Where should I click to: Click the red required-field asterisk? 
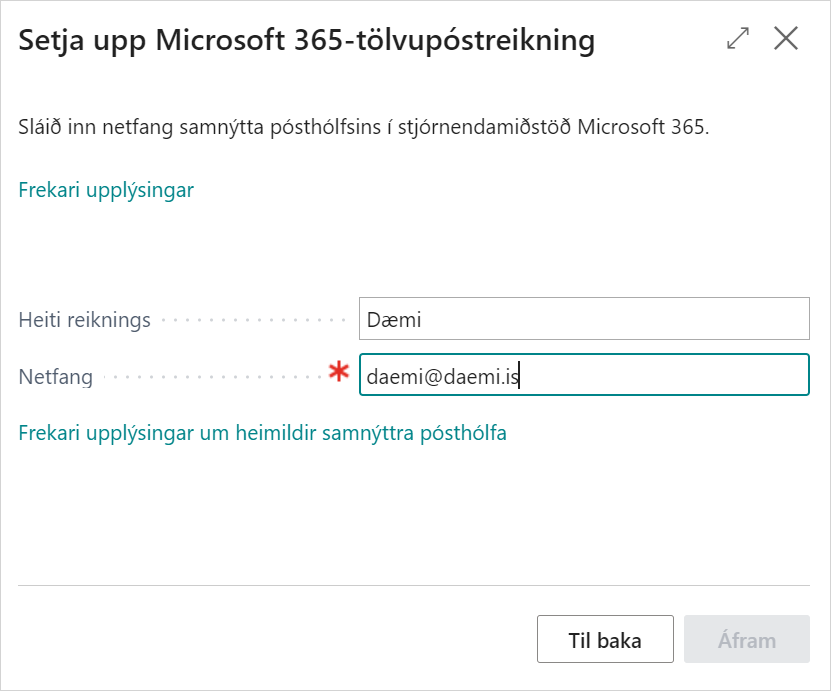339,374
